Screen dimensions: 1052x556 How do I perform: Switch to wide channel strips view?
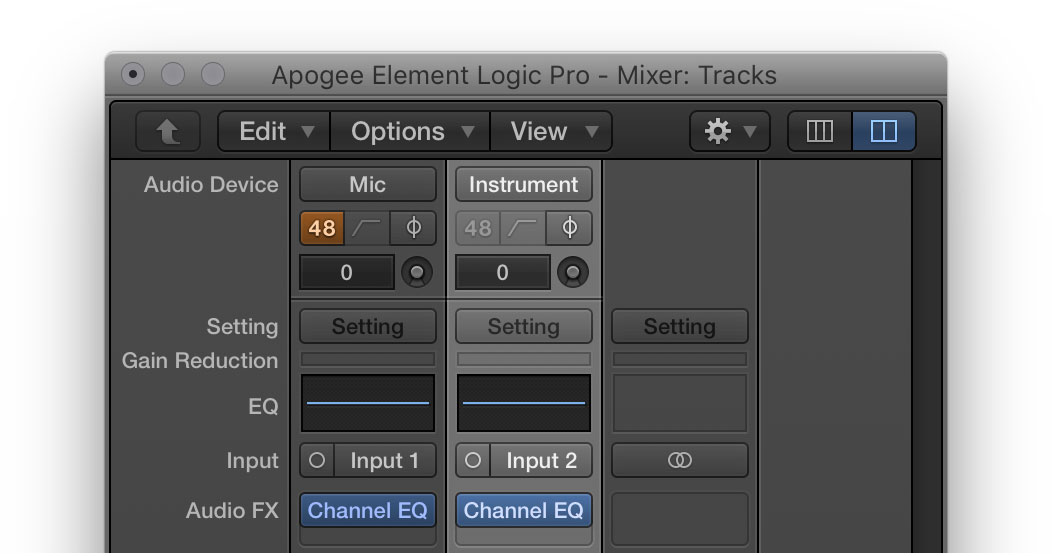pyautogui.click(x=884, y=131)
